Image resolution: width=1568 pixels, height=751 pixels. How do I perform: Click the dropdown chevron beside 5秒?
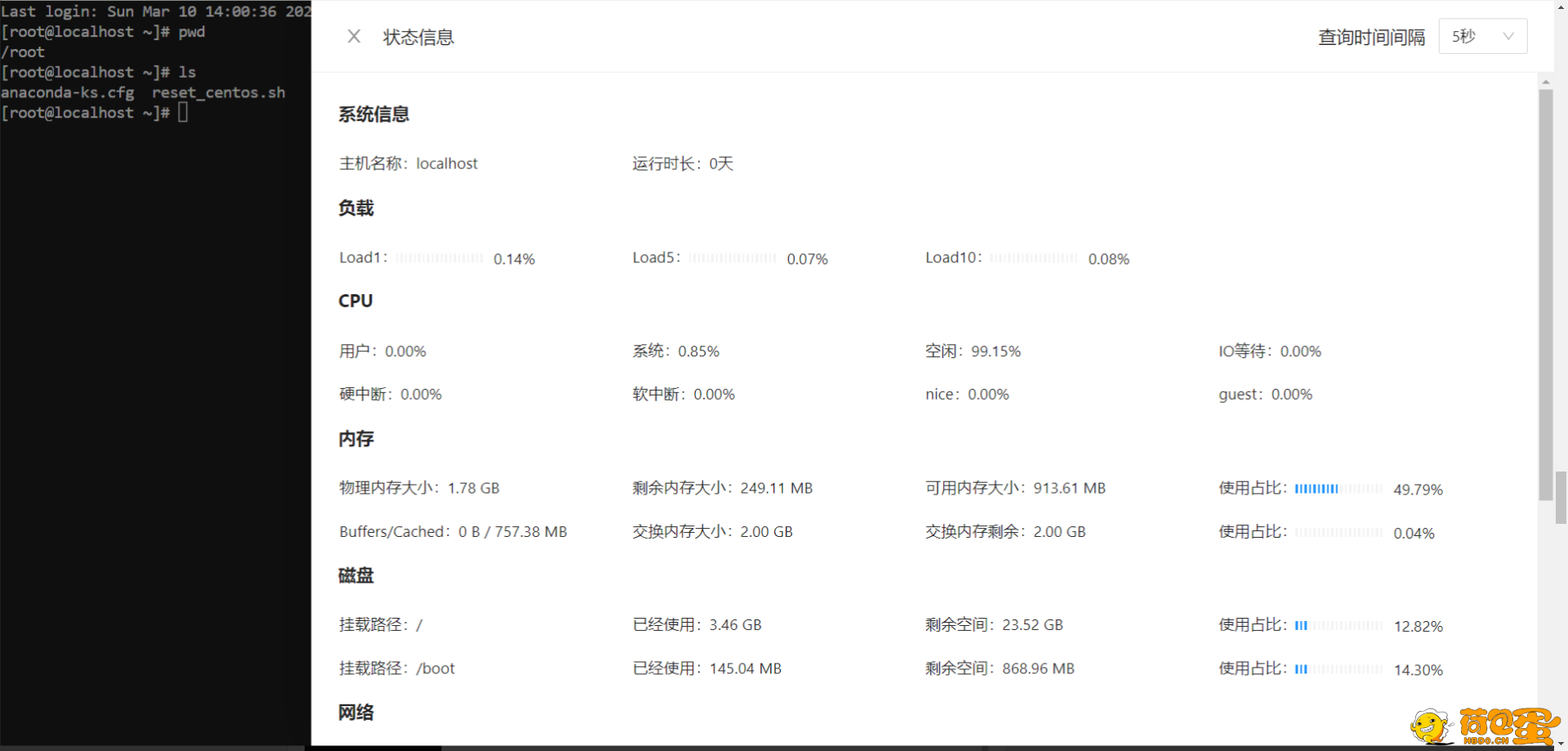(x=1508, y=36)
